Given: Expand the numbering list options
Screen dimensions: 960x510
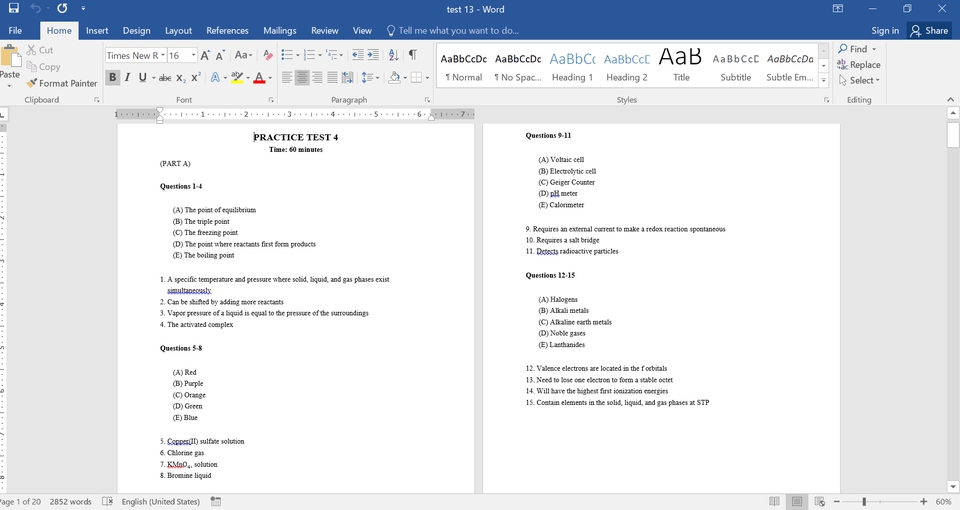Looking at the screenshot, I should [320, 56].
